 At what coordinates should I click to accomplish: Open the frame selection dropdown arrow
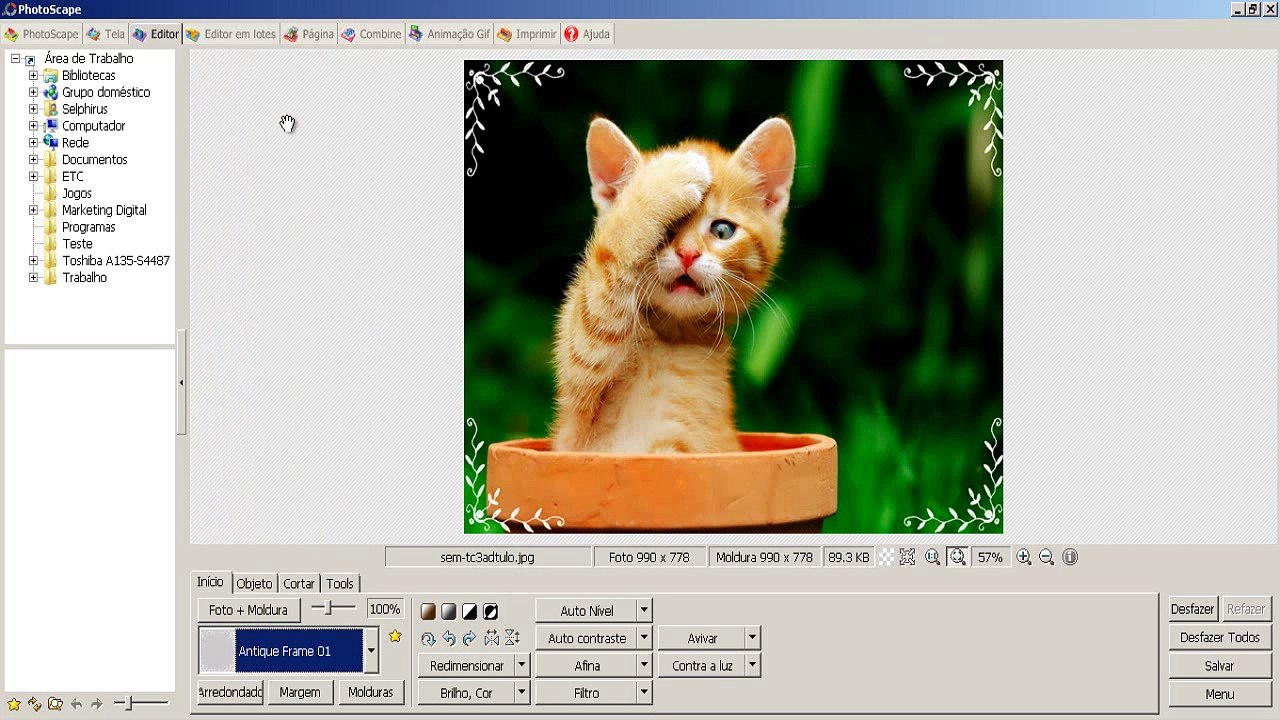371,651
